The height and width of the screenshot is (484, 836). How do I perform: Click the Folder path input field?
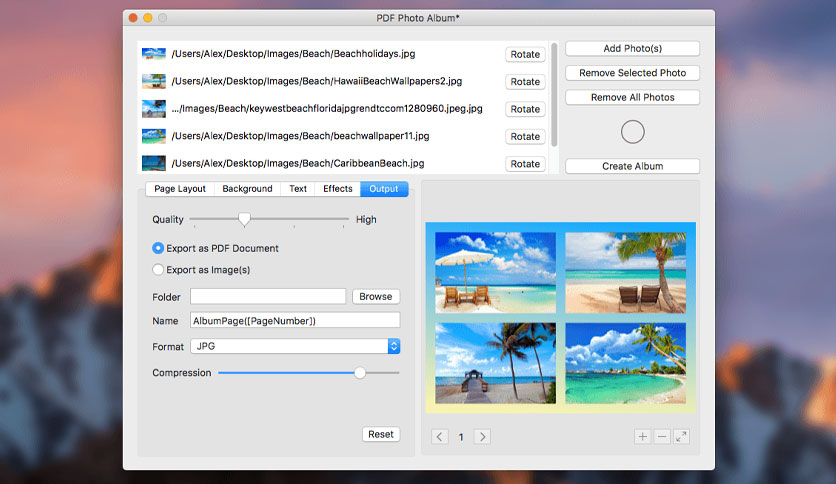(x=268, y=296)
